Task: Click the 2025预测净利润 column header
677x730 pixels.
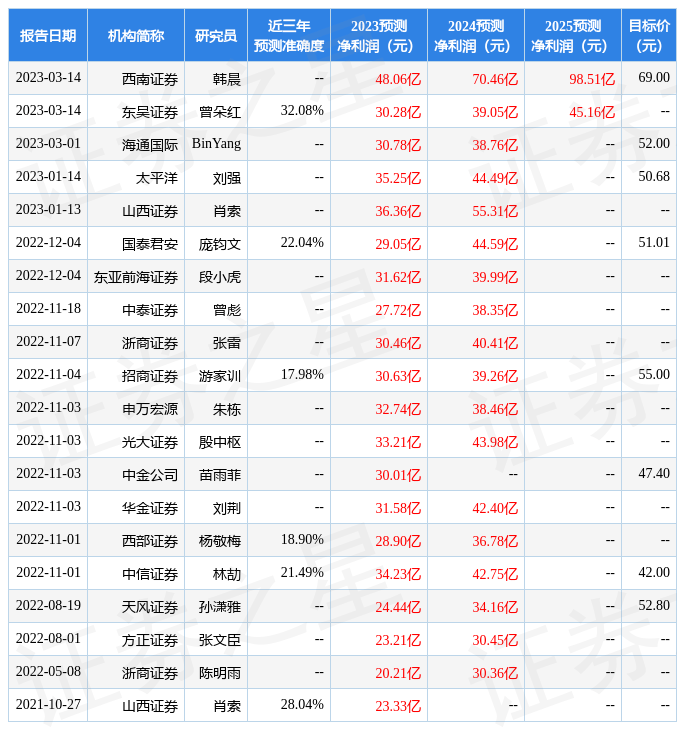Action: (x=572, y=36)
